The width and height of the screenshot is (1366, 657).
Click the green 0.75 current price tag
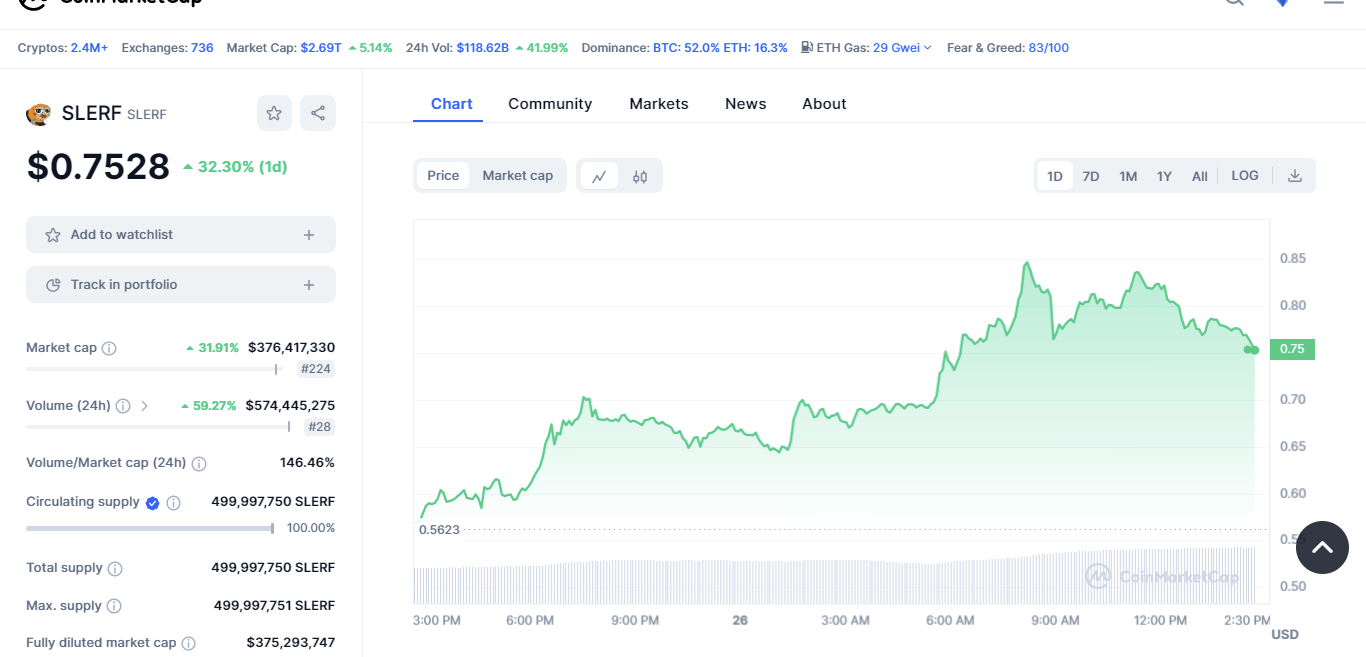coord(1292,349)
